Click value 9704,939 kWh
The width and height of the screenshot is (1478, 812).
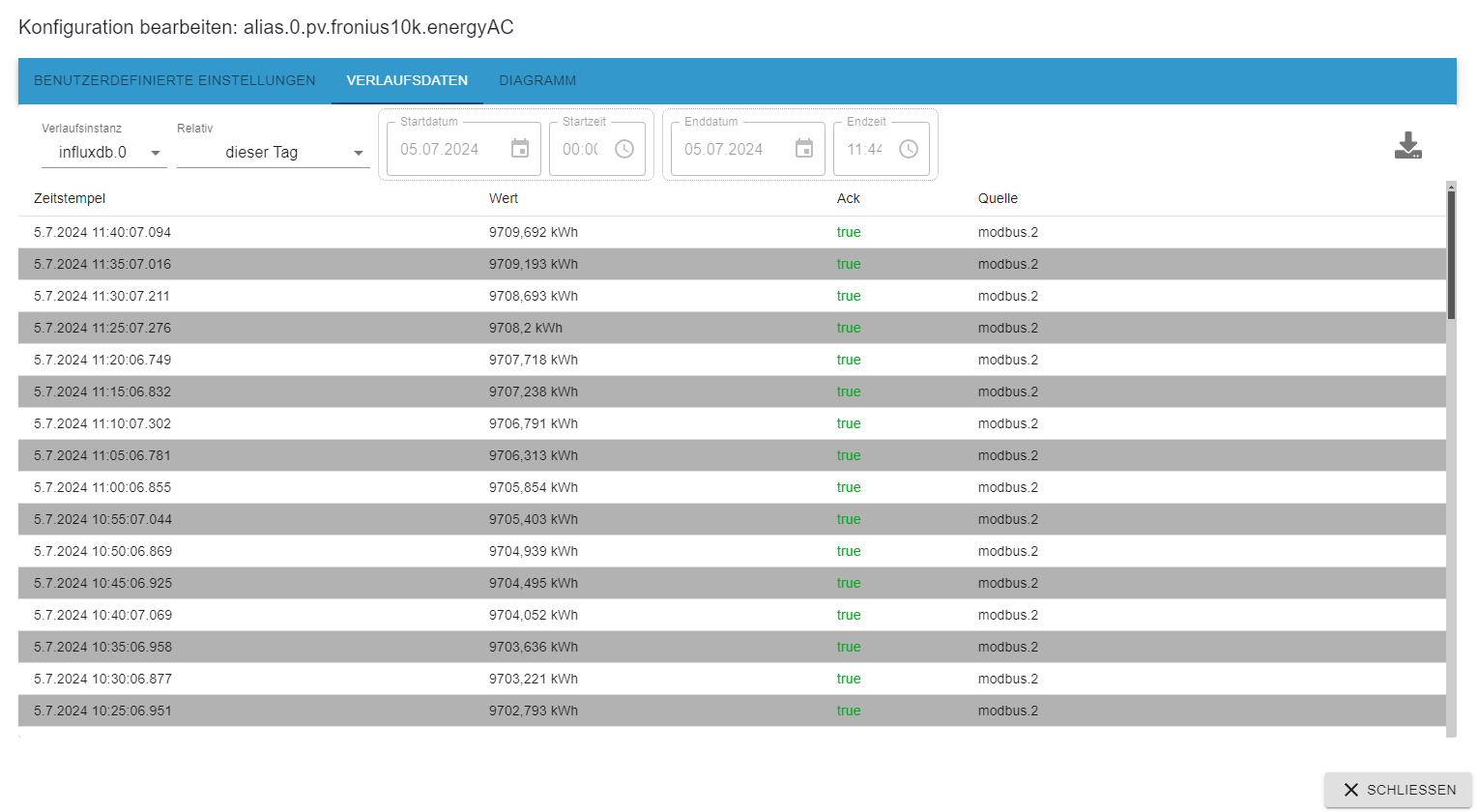[x=534, y=551]
